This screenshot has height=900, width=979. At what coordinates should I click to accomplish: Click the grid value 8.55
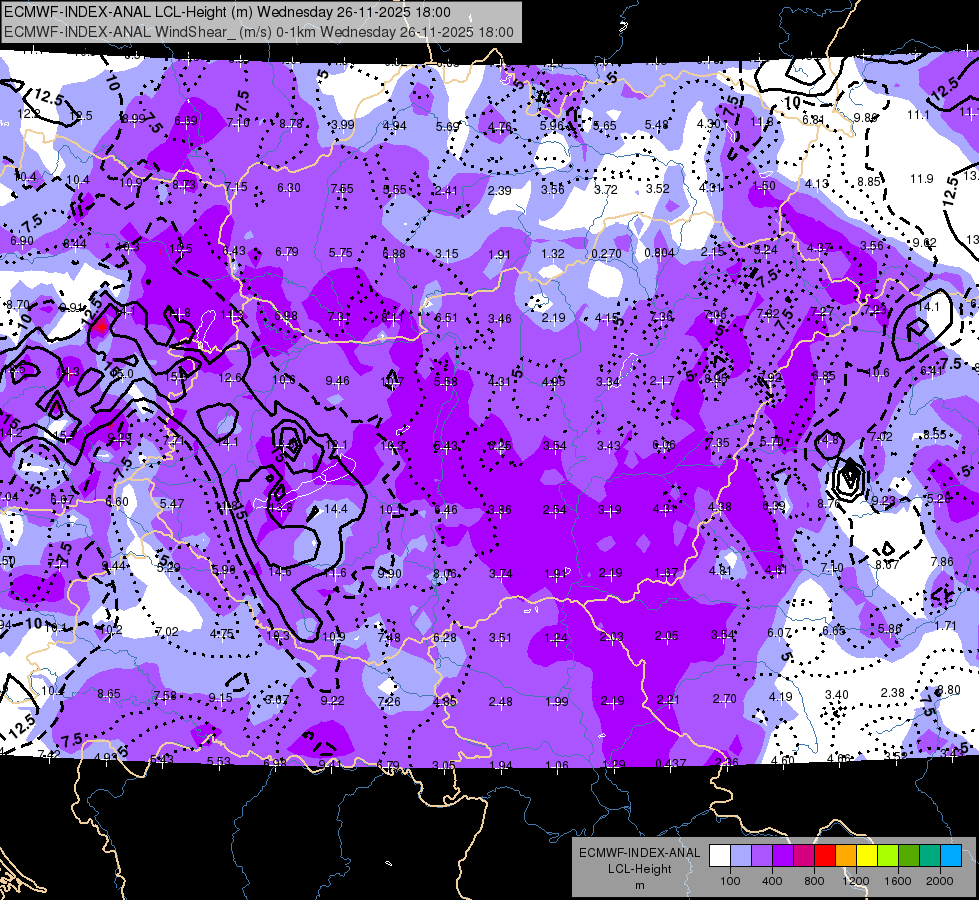(934, 434)
